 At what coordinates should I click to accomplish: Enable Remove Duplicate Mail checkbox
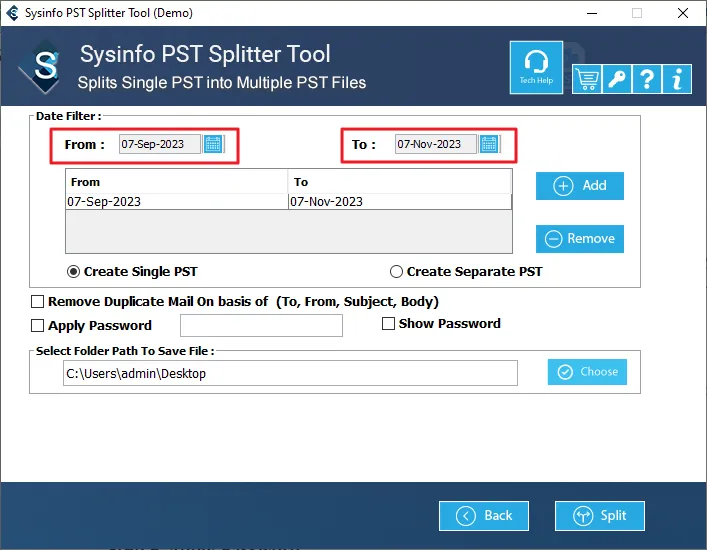pyautogui.click(x=37, y=302)
